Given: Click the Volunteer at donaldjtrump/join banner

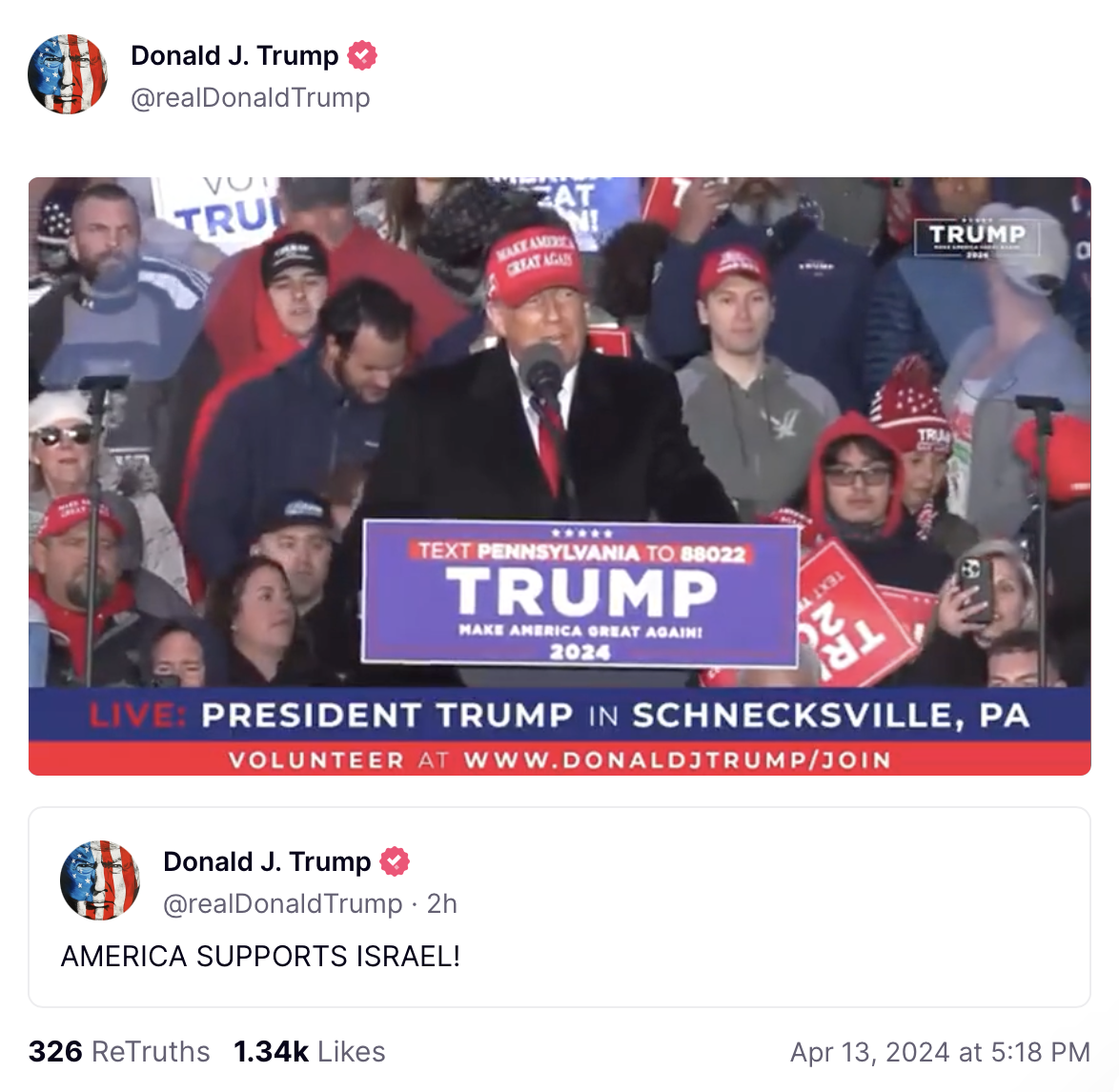Looking at the screenshot, I should pyautogui.click(x=559, y=758).
